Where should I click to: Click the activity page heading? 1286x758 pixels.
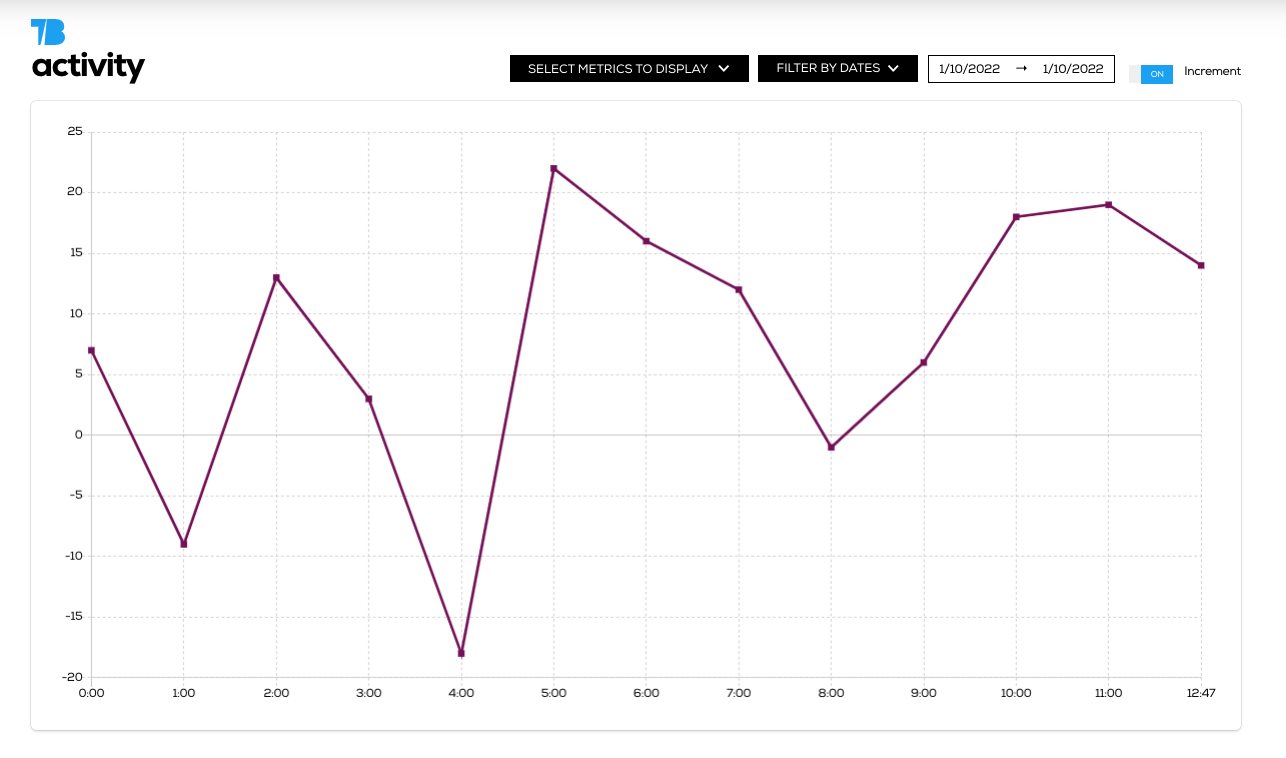(88, 68)
